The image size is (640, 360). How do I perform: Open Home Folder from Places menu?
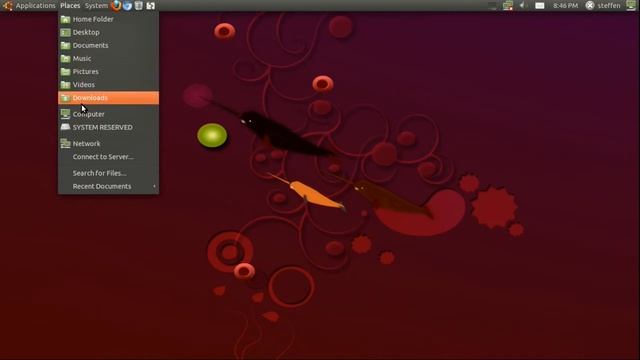tap(108, 19)
